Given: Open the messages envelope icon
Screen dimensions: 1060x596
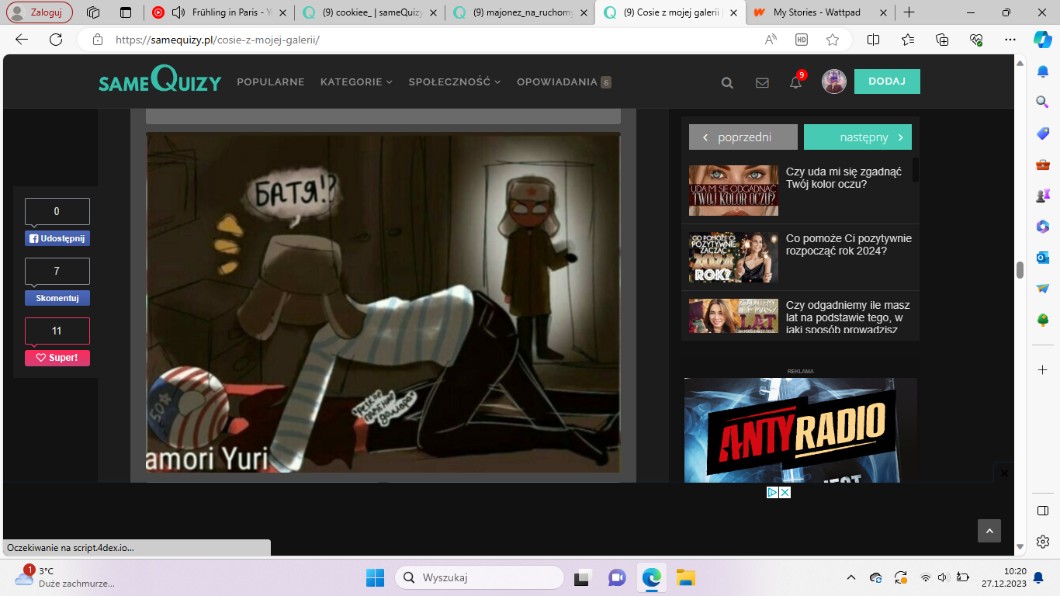Looking at the screenshot, I should (762, 83).
